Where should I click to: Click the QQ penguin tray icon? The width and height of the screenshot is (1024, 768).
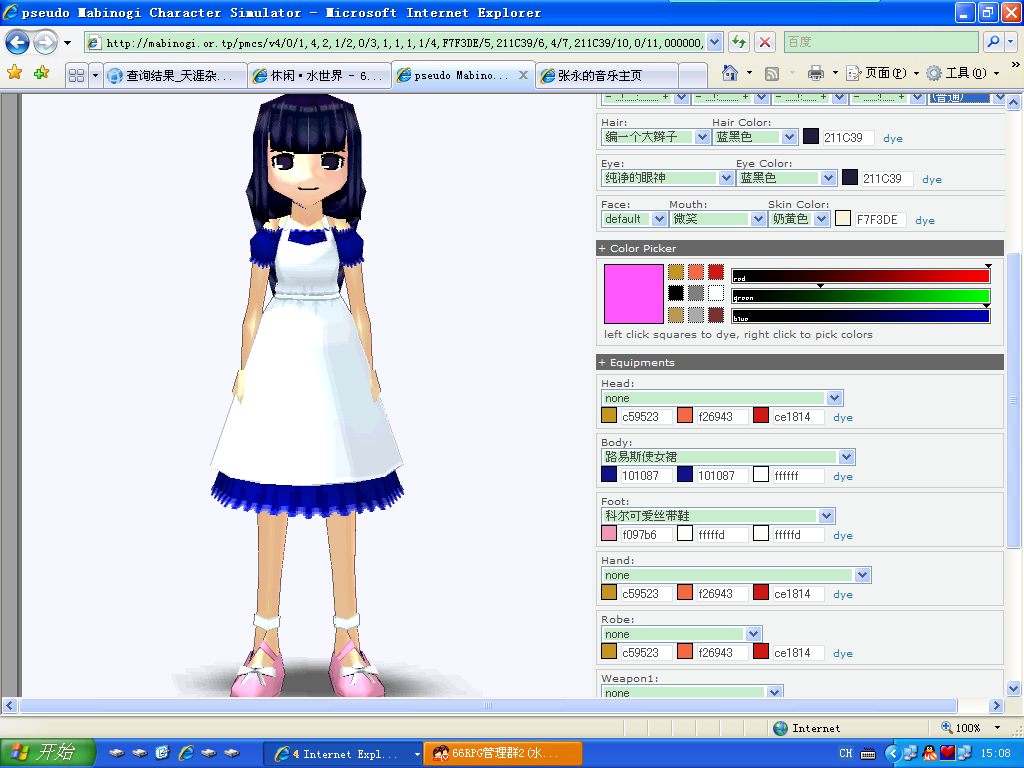coord(929,753)
